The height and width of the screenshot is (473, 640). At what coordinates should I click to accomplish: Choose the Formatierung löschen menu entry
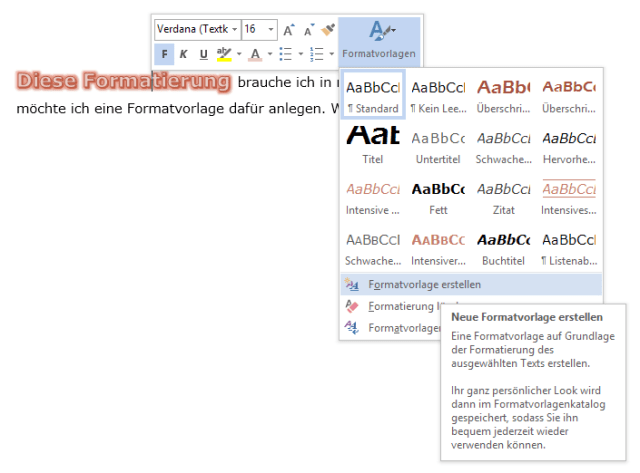[x=391, y=306]
